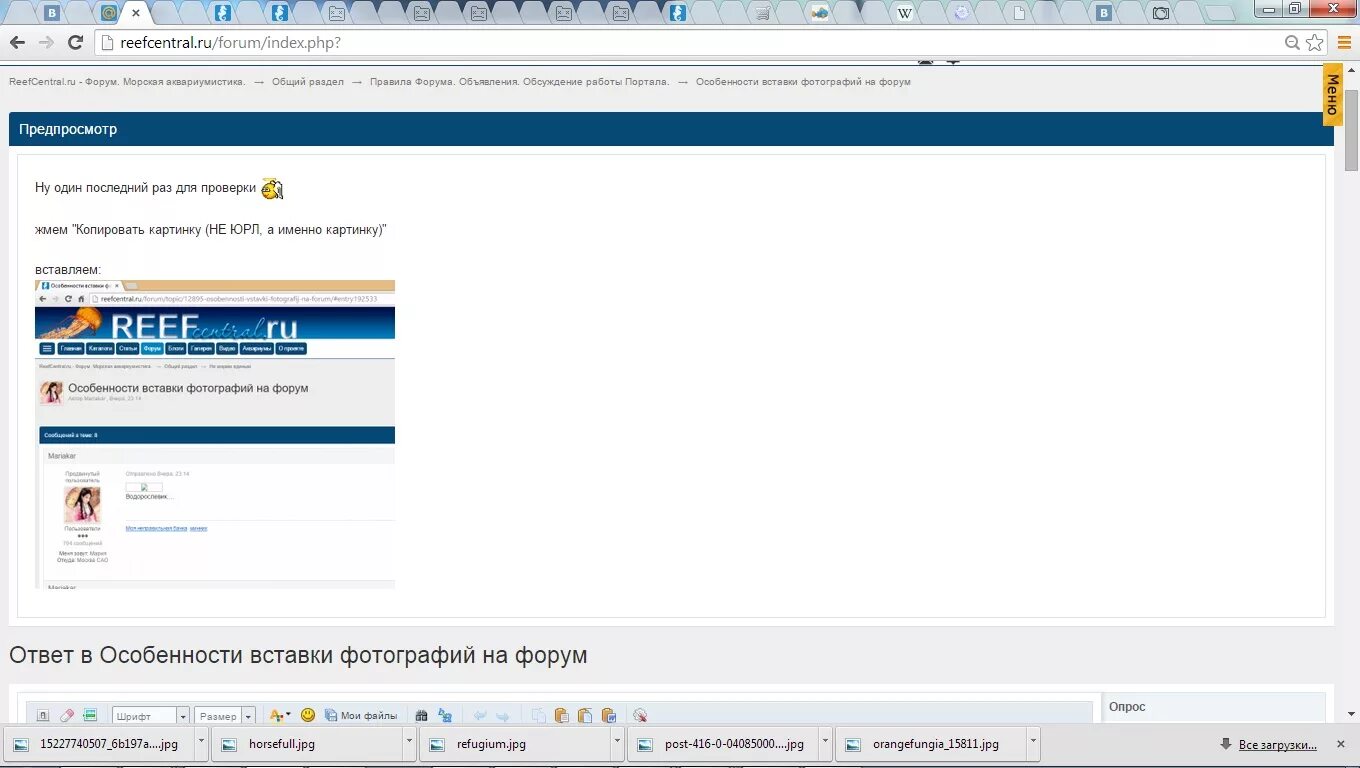1360x768 pixels.
Task: Open downloaded file post-416-0-04085000....jpg
Action: click(x=724, y=744)
